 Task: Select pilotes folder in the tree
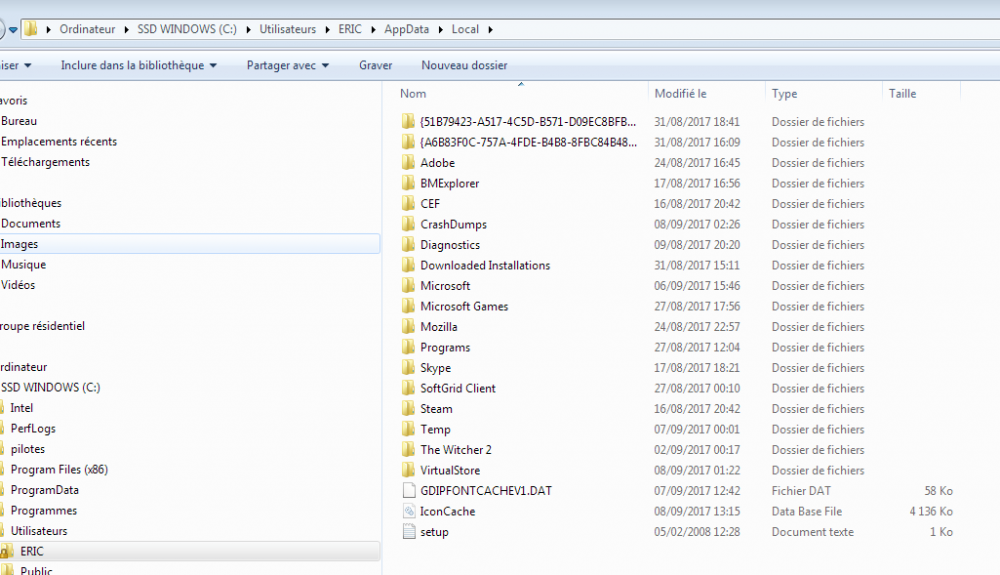coord(28,449)
